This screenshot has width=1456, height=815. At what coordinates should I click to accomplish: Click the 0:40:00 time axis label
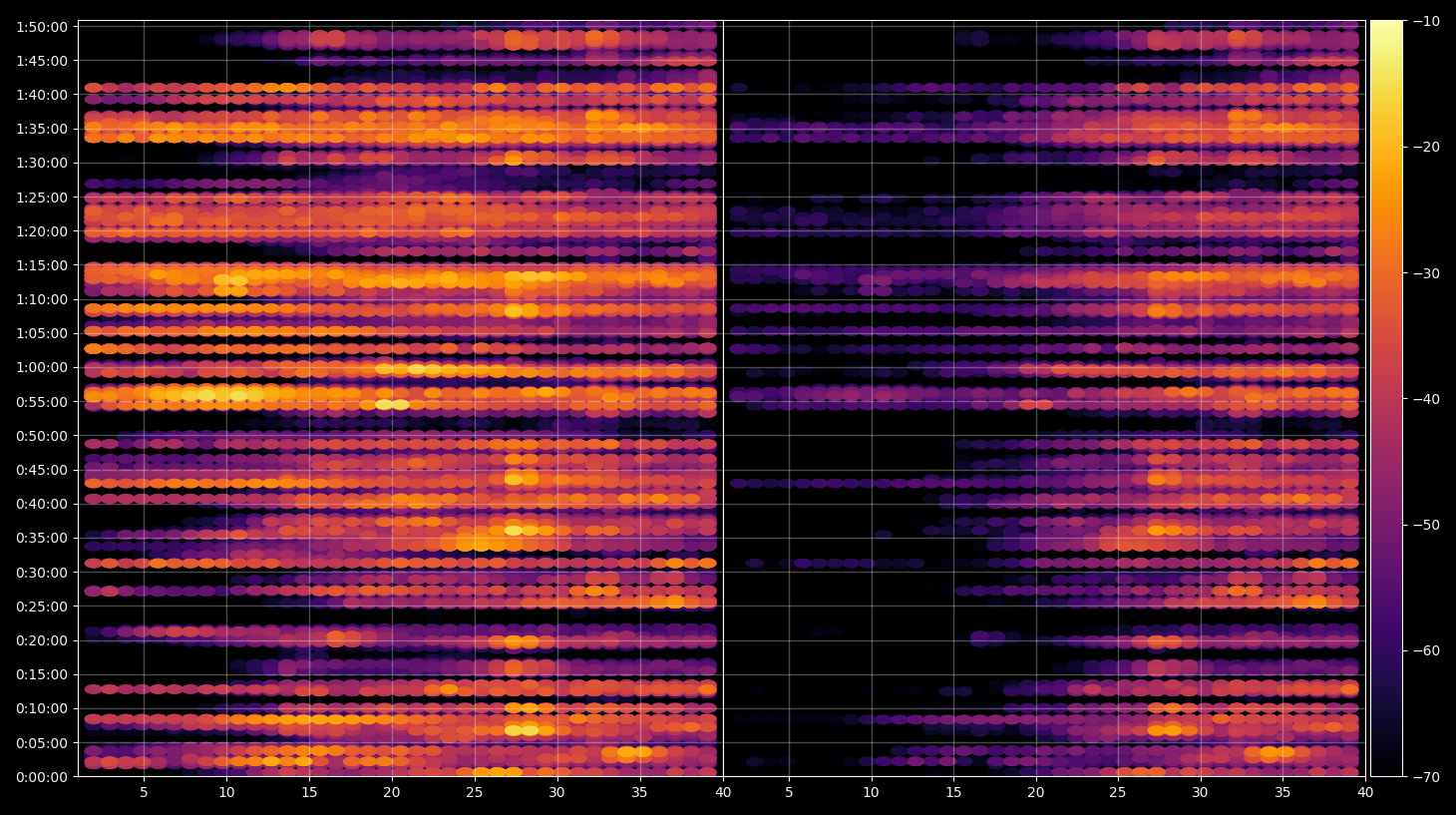(x=42, y=504)
